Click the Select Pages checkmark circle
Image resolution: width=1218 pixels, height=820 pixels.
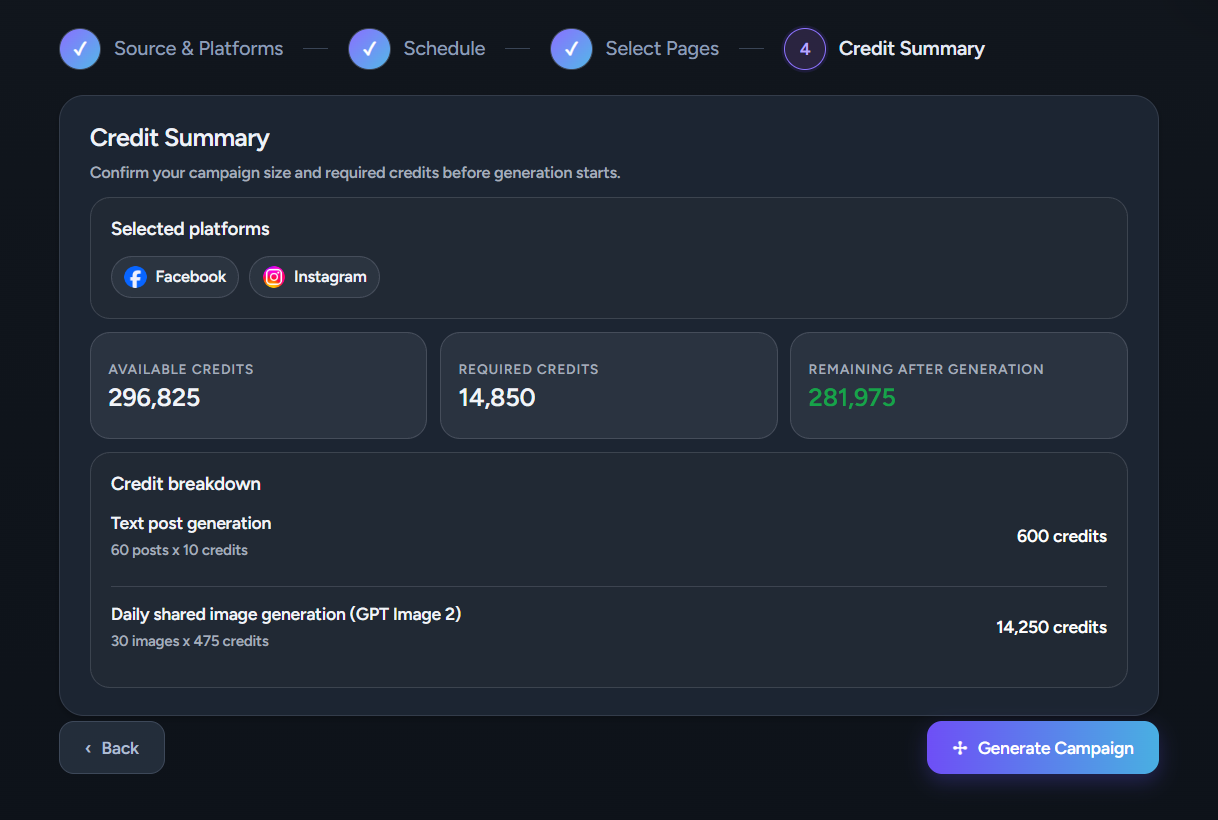point(571,49)
